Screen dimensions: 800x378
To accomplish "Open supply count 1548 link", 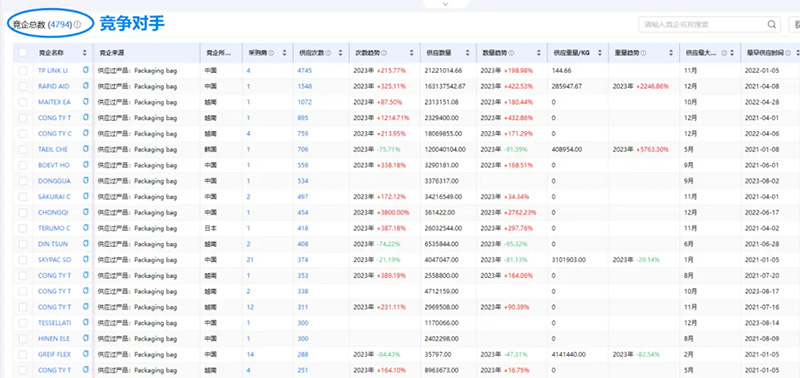I will point(305,86).
